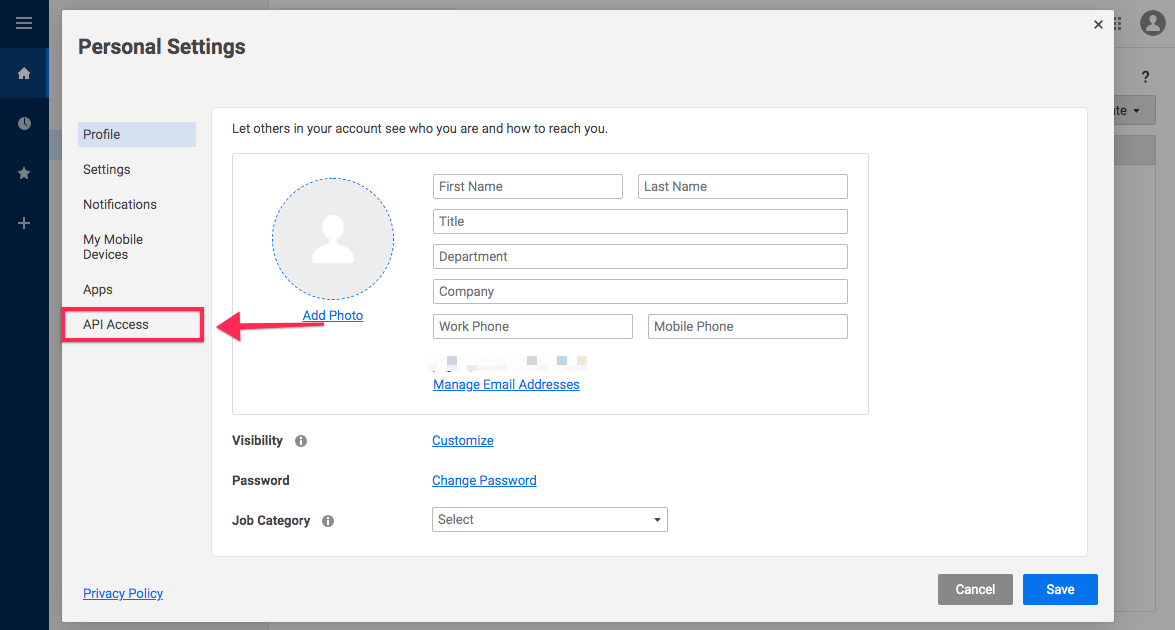Screen dimensions: 1175x630
Task: Click into the First Name field
Action: pos(527,186)
